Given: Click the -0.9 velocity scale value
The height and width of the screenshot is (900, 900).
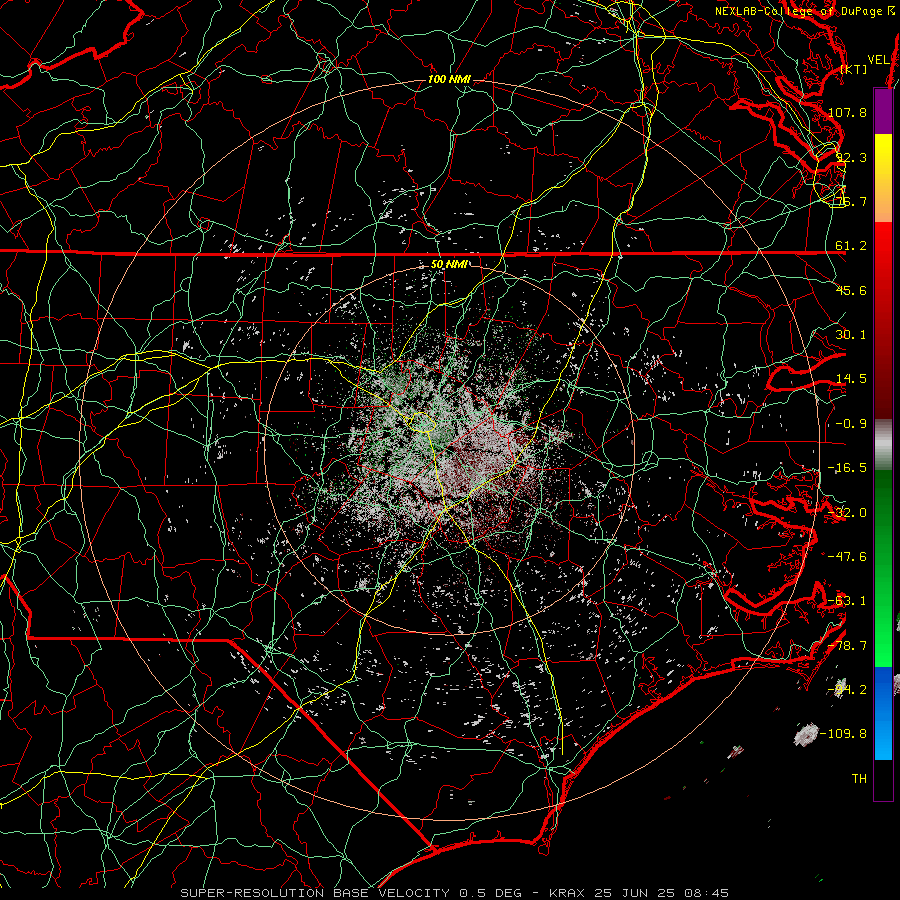Looking at the screenshot, I should pyautogui.click(x=851, y=424).
